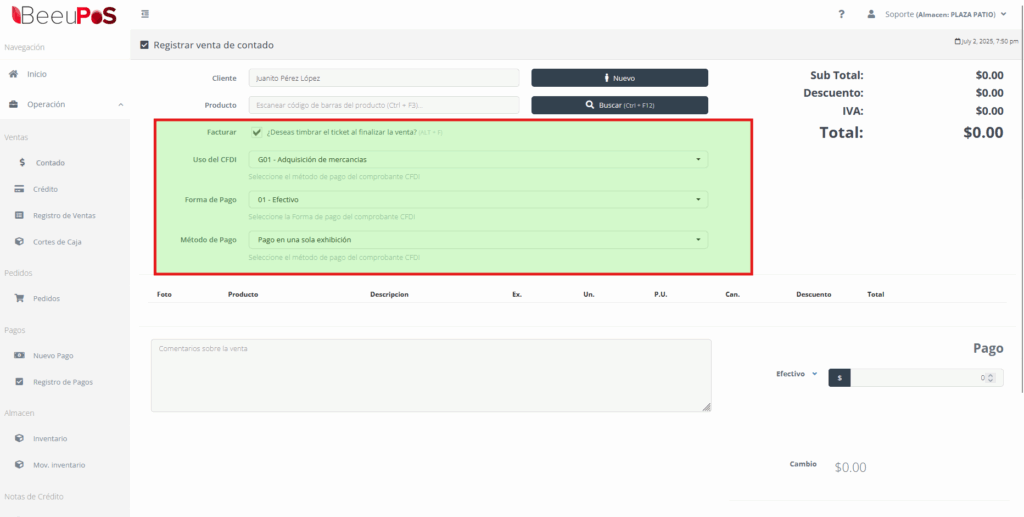Go to Cortes de Caja

click(57, 242)
